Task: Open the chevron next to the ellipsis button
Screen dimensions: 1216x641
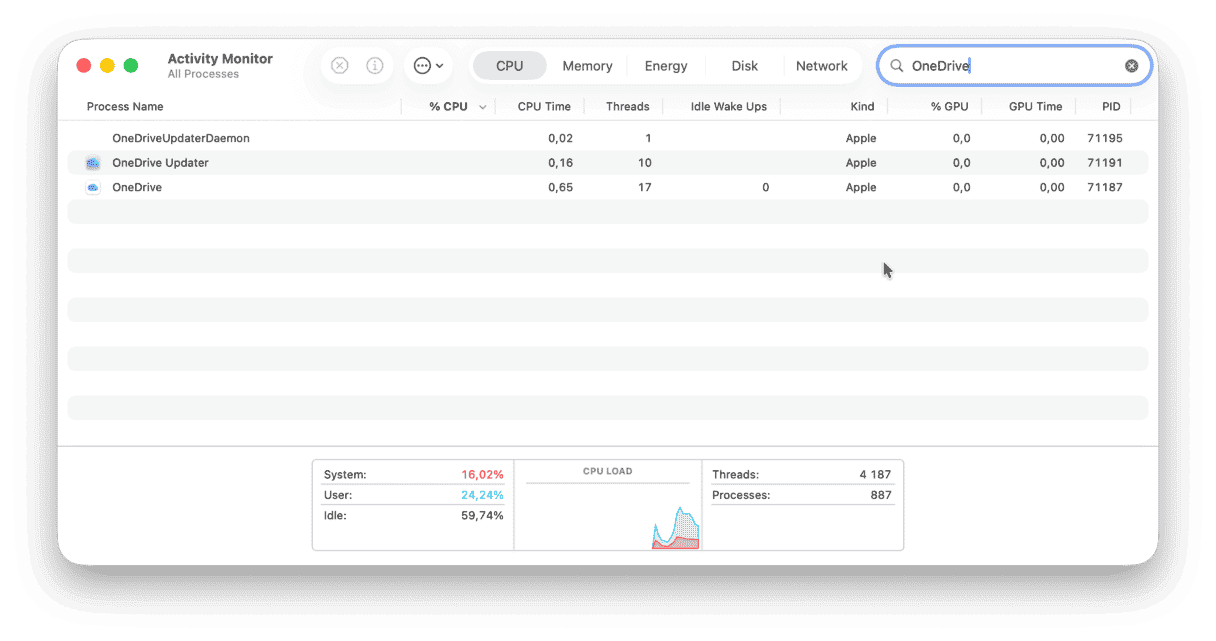Action: 440,65
